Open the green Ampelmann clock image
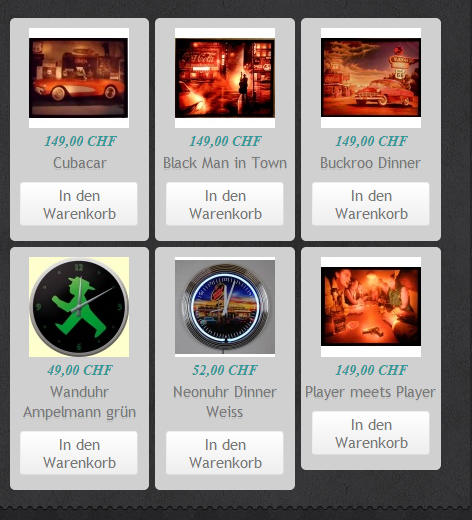 pyautogui.click(x=79, y=307)
